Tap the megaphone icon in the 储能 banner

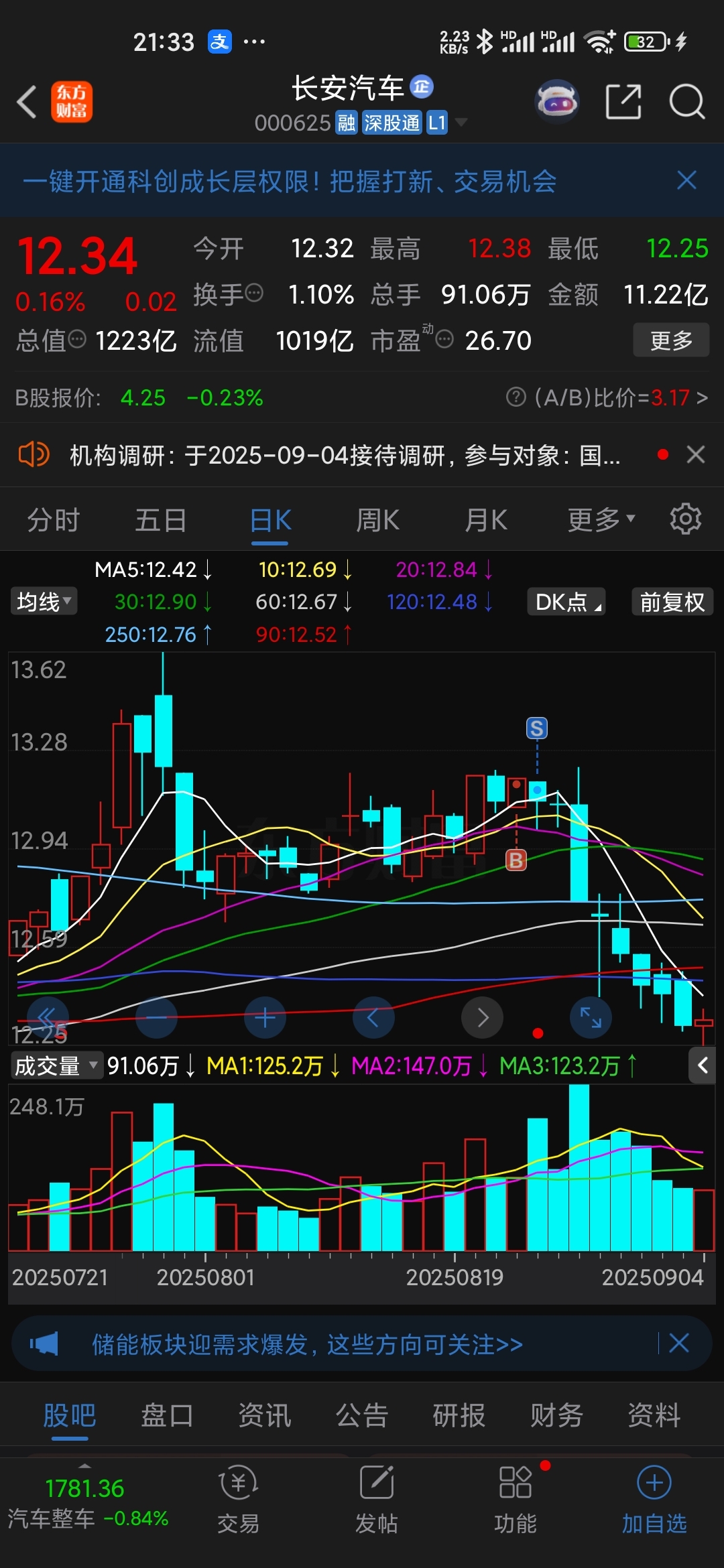[44, 1344]
